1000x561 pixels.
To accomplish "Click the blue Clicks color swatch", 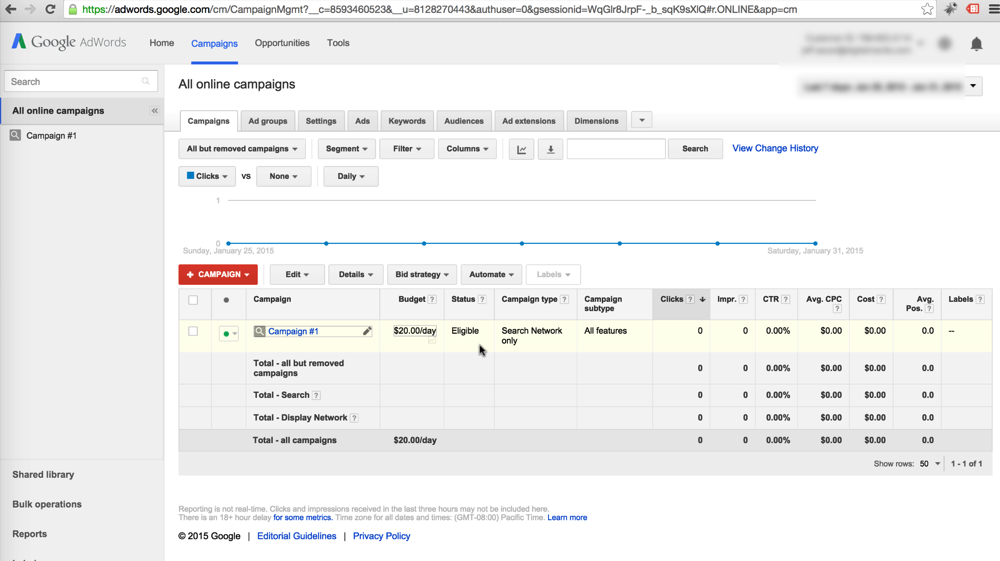I will tap(190, 176).
